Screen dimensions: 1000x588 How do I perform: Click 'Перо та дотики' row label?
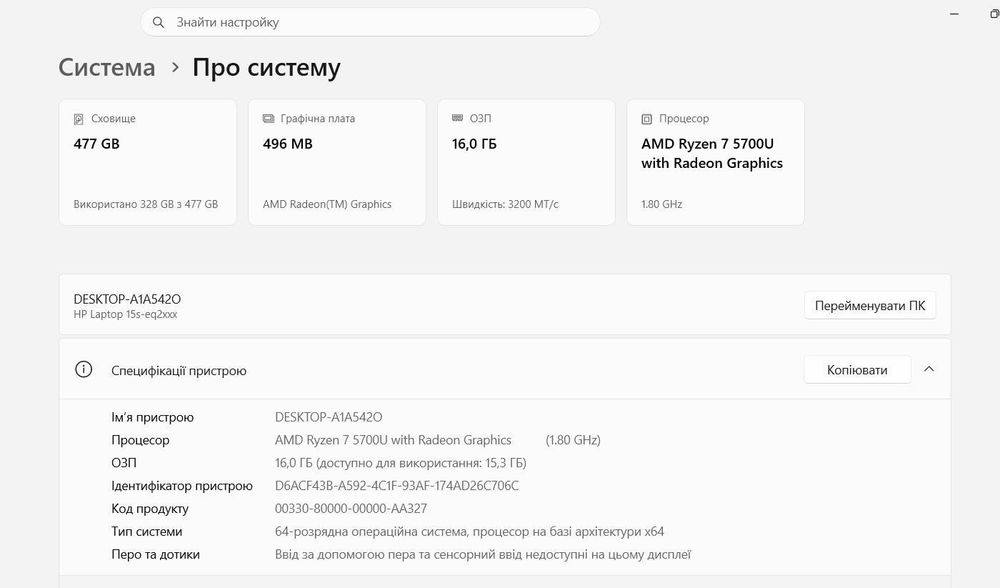pyautogui.click(x=156, y=554)
